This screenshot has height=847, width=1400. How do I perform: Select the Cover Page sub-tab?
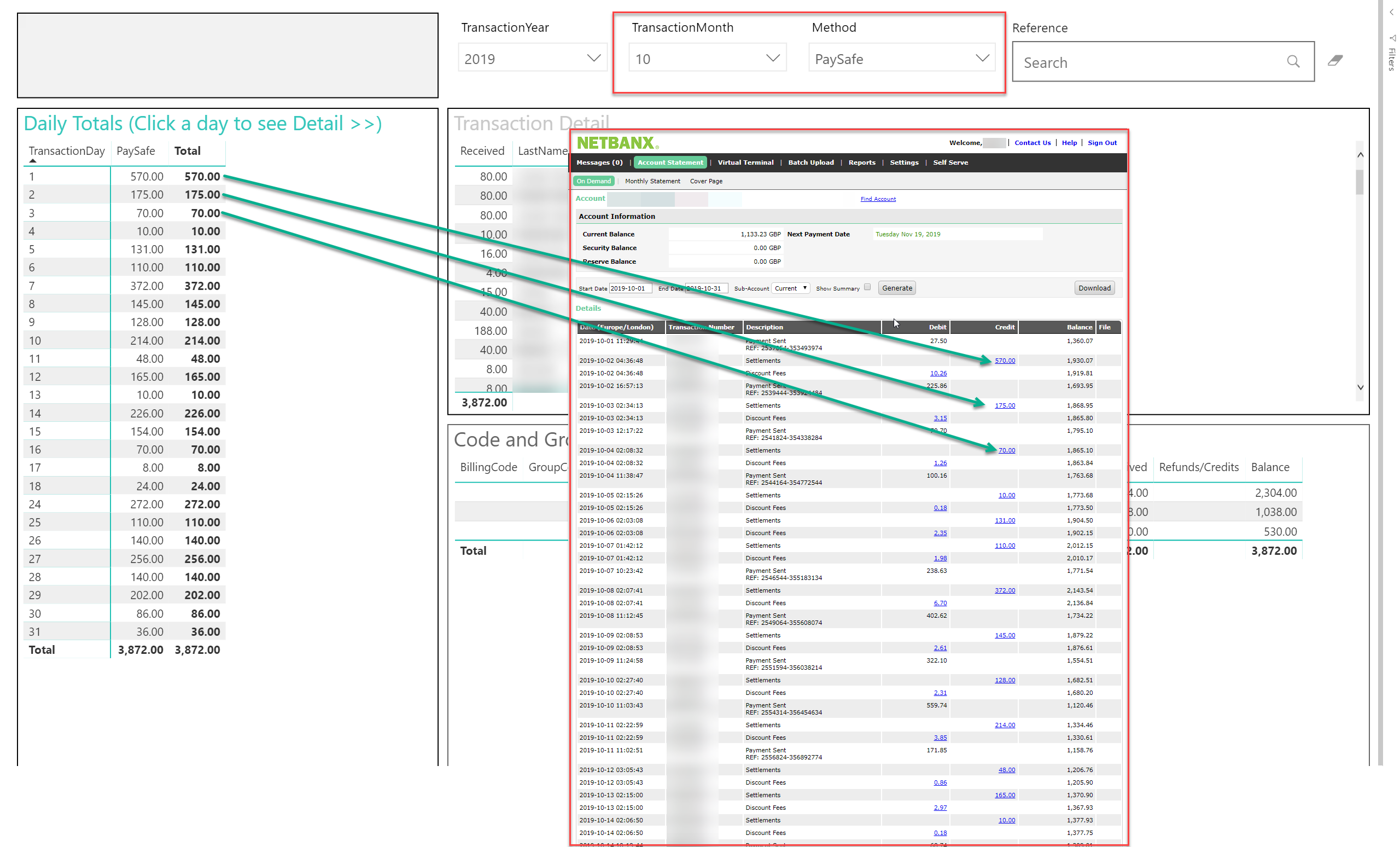pos(706,181)
